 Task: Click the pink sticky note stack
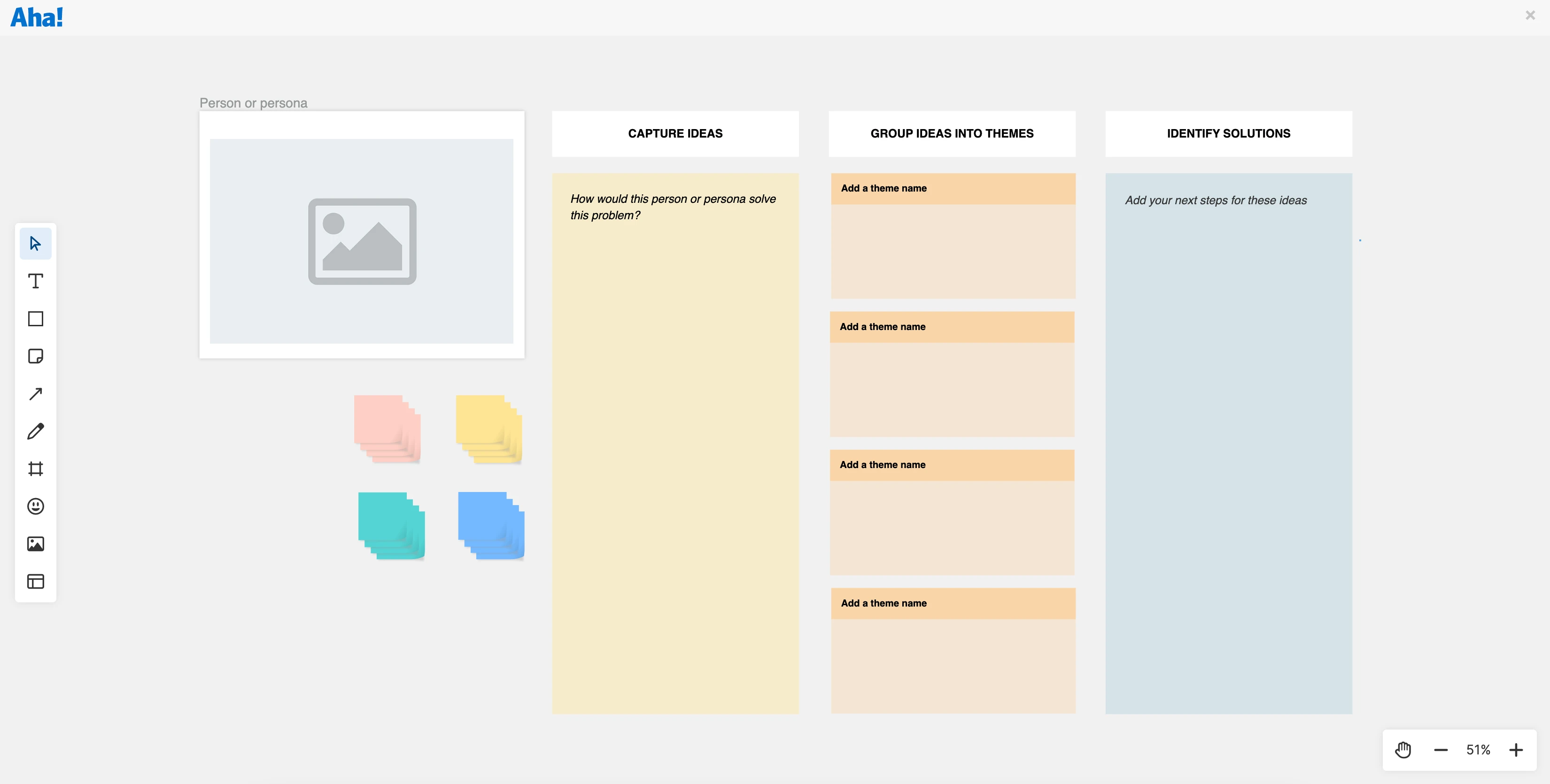pos(386,428)
